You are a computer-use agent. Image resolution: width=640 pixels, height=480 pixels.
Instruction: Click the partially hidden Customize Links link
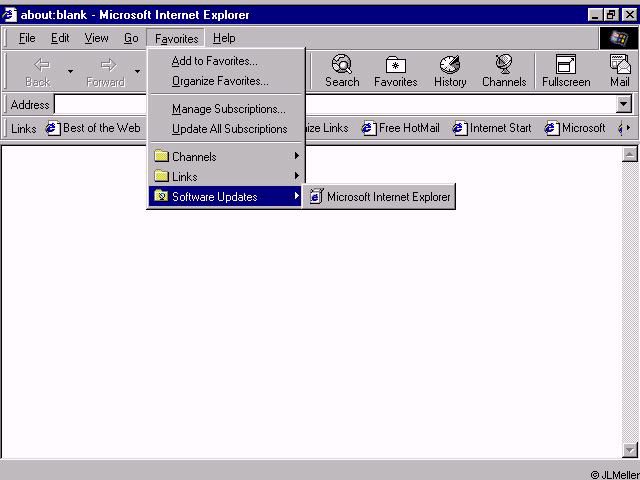point(327,128)
